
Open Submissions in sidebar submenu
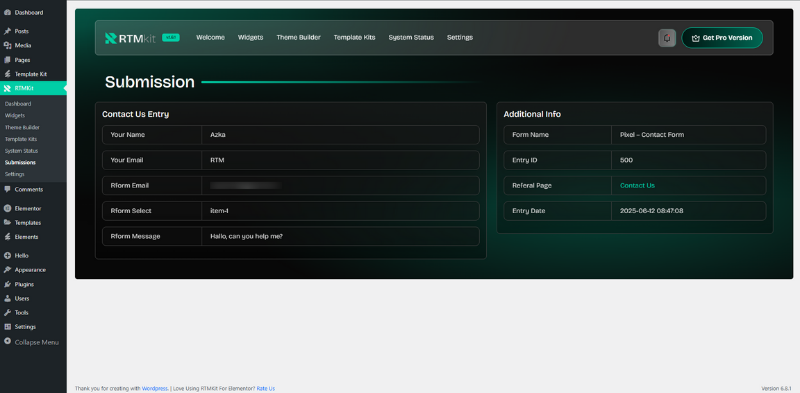20,162
